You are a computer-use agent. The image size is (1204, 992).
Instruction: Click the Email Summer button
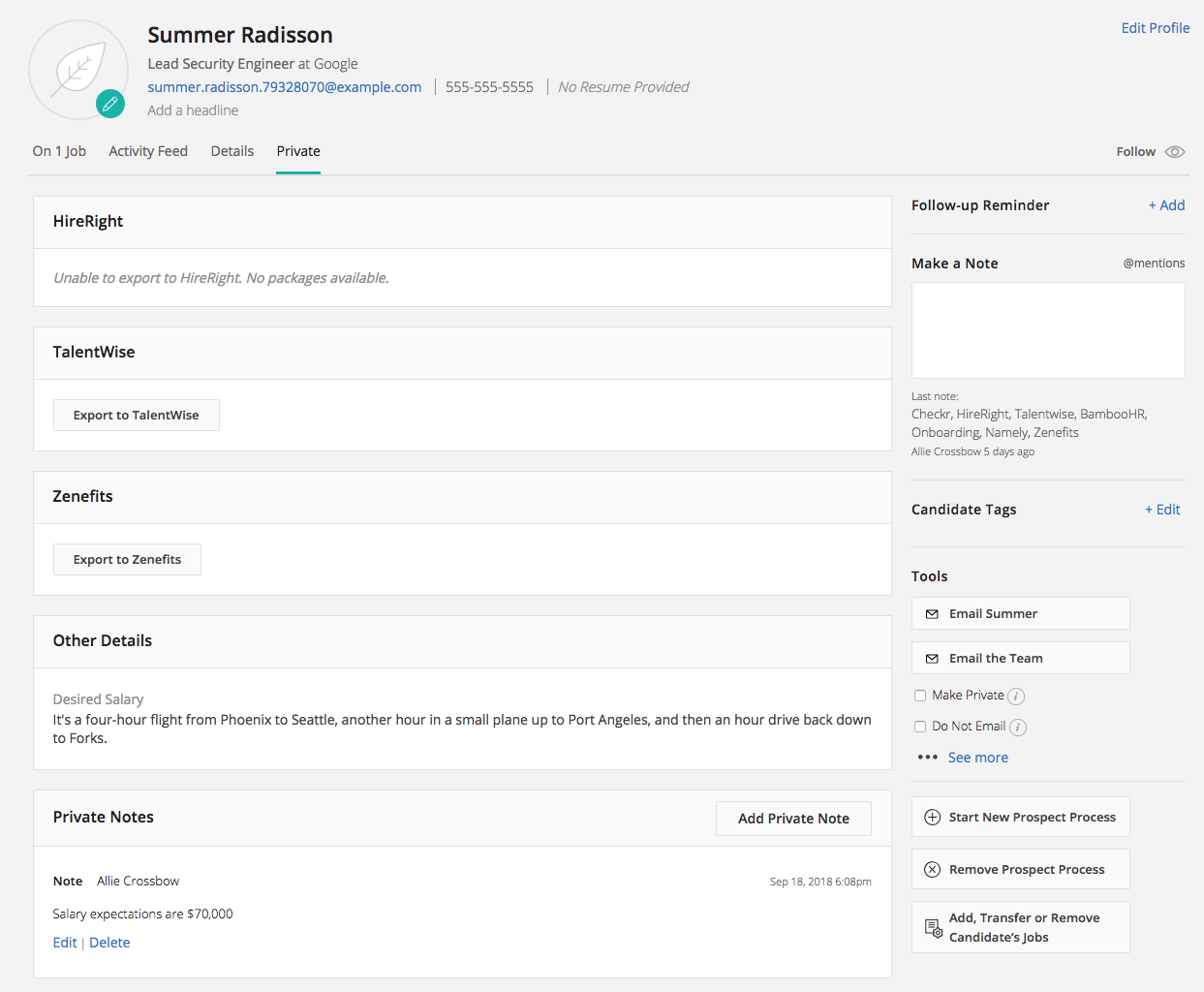click(x=1021, y=614)
